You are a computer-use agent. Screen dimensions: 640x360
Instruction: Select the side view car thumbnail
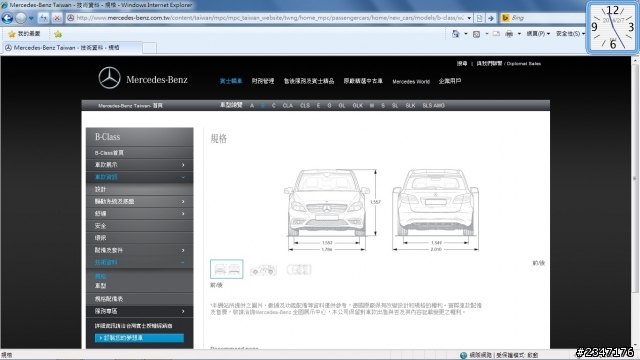coord(263,270)
